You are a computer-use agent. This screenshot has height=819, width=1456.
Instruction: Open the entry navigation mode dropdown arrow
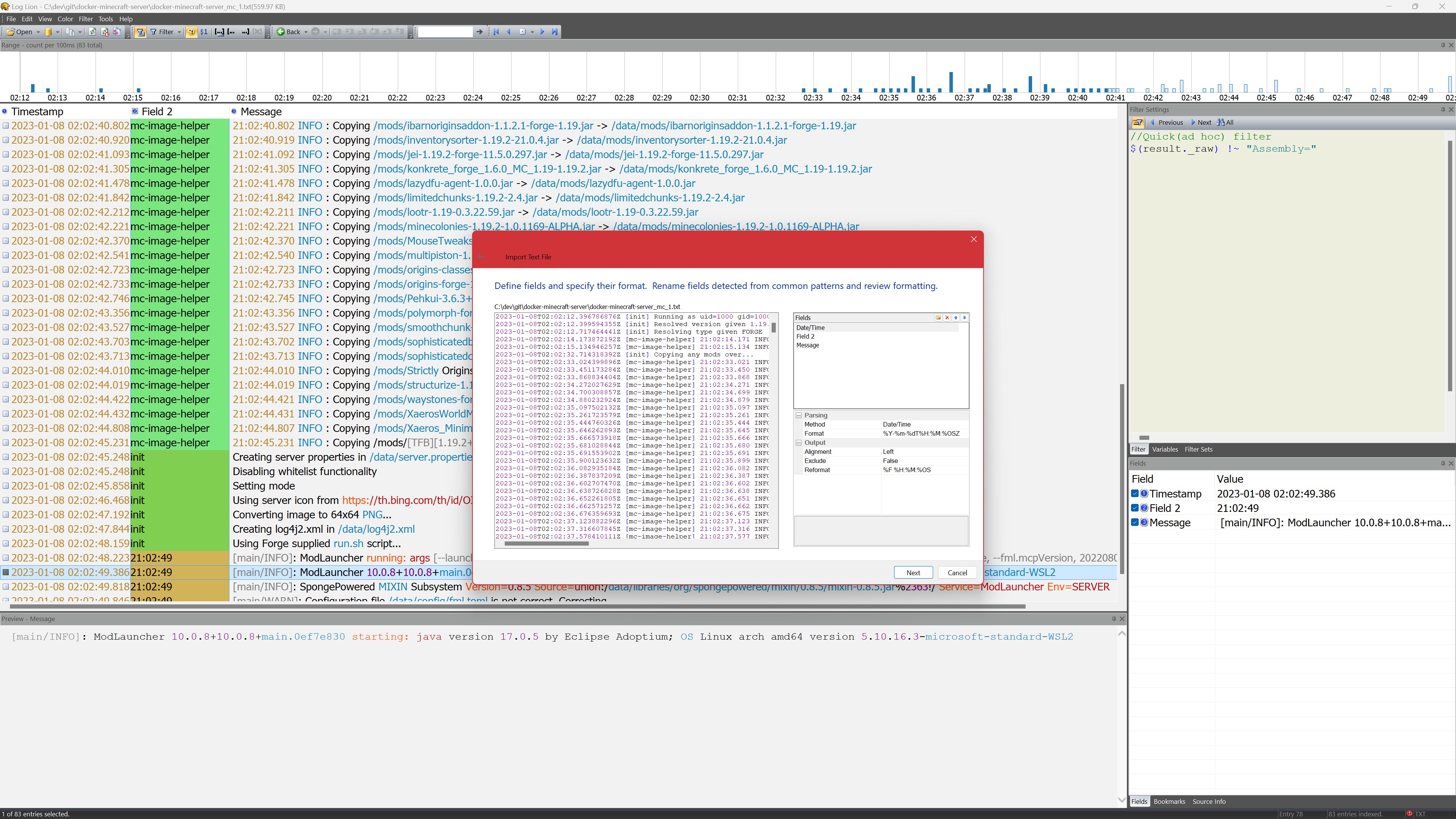[532, 31]
